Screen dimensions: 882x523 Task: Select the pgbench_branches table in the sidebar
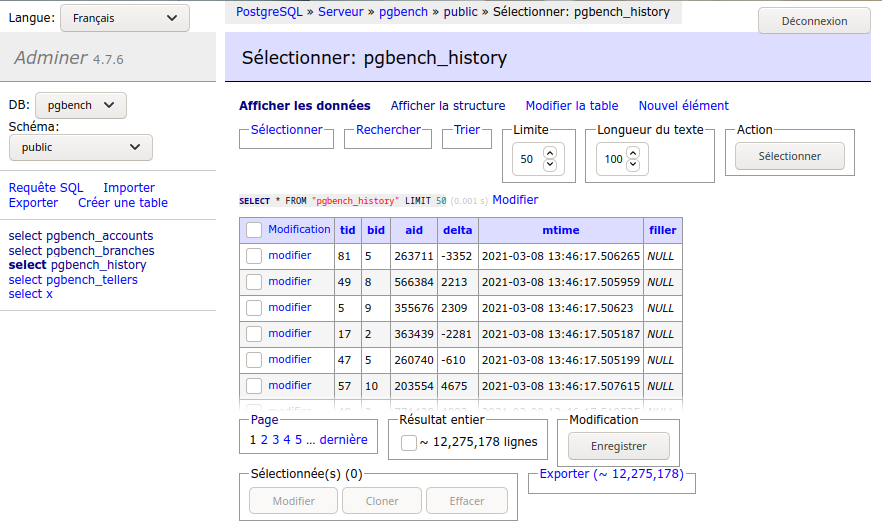(100, 251)
